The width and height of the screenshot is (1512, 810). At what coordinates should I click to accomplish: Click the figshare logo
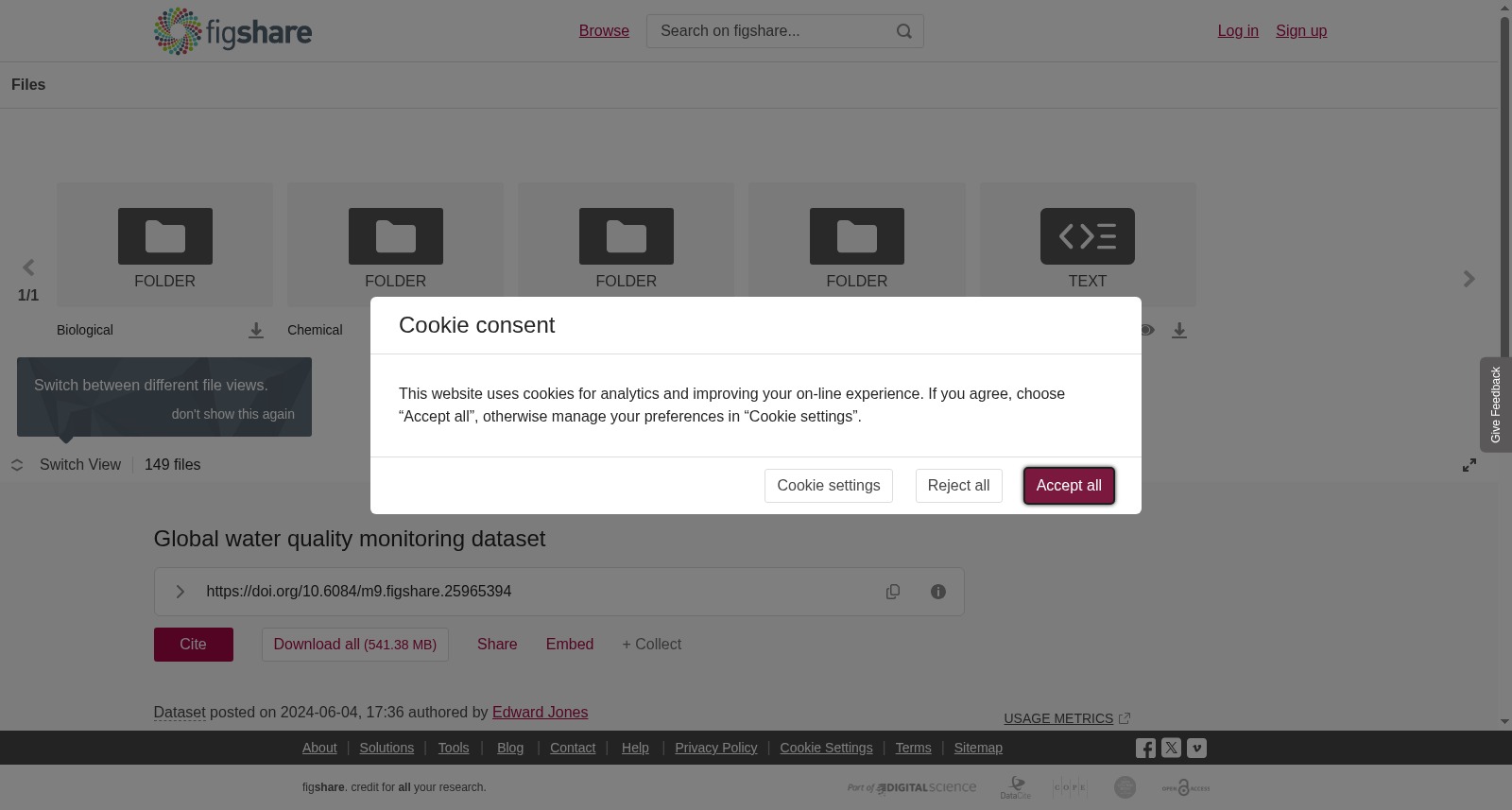pos(232,31)
